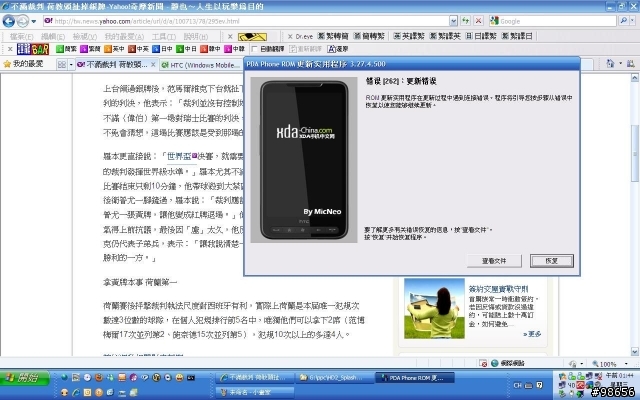This screenshot has width=640, height=400.
Task: Open the 說明(H) menu
Action: tap(196, 37)
